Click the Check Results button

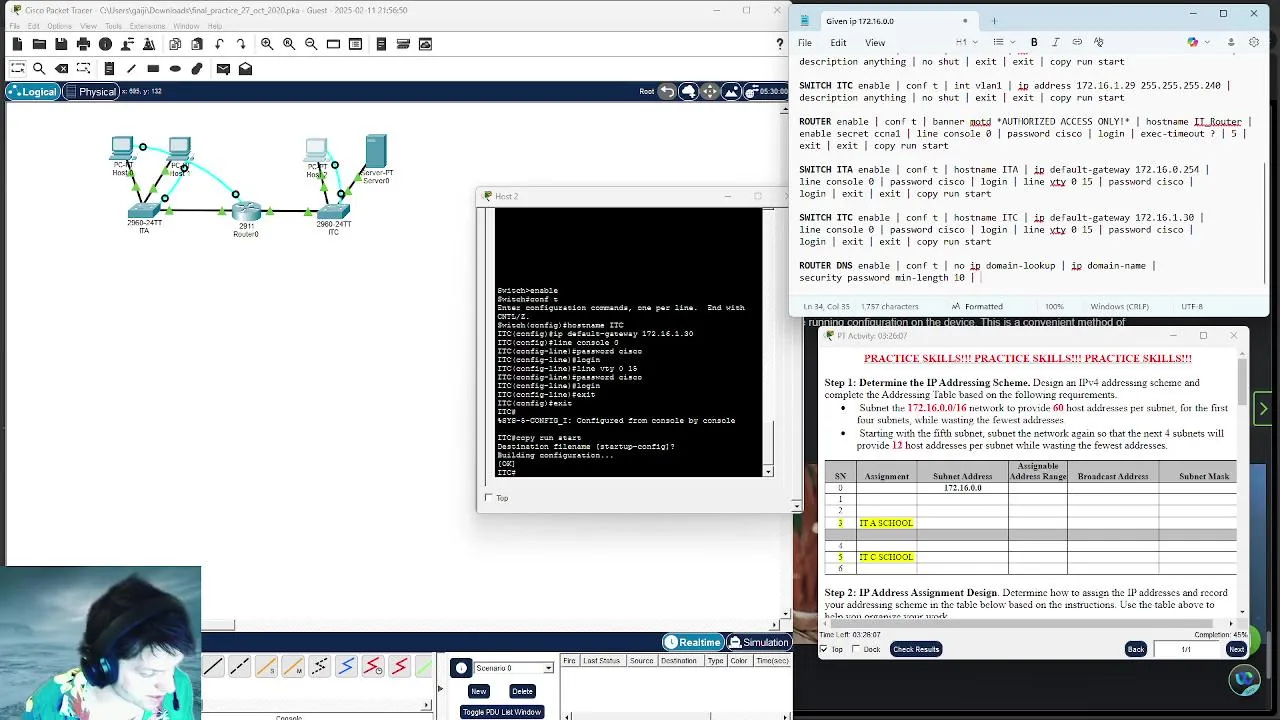tap(916, 649)
